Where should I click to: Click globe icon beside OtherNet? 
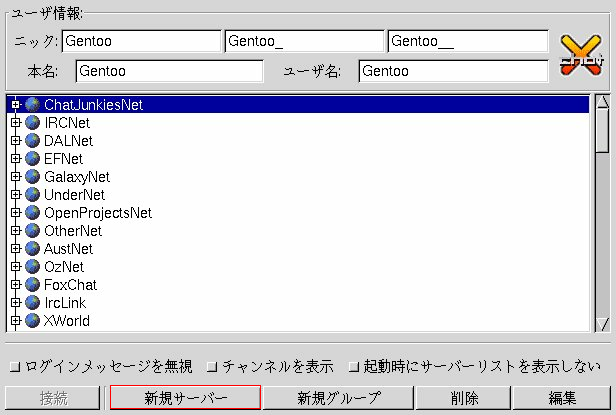[33, 231]
